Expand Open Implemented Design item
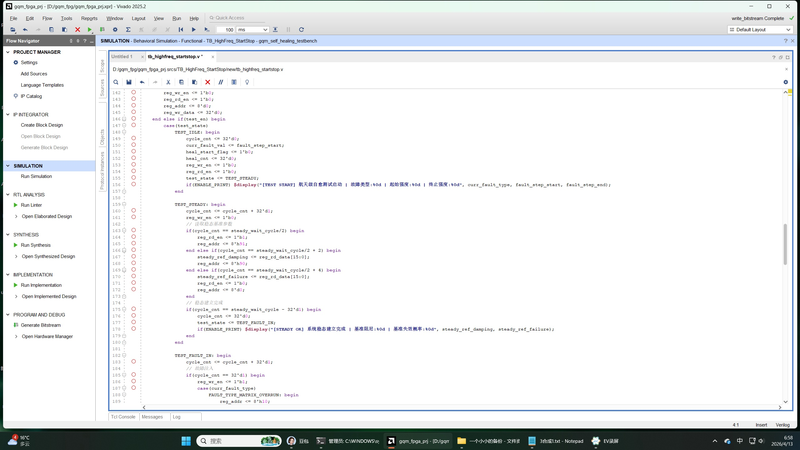 point(16,296)
